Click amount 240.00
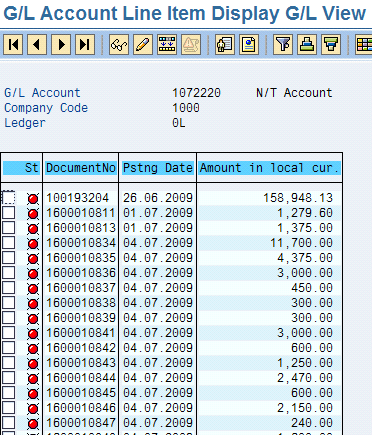Screen dimensions: 372x435 (x=312, y=423)
